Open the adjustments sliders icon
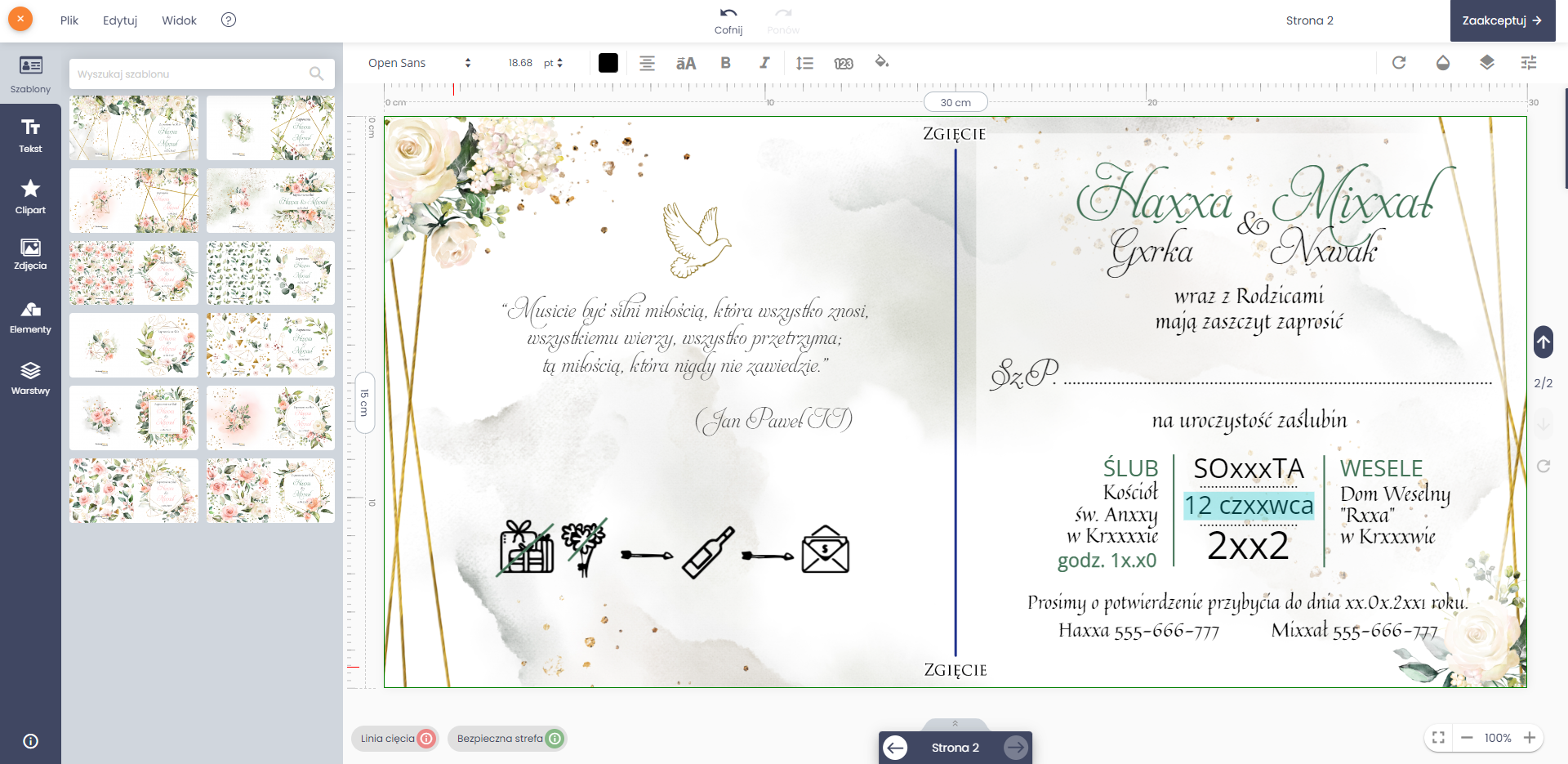Image resolution: width=1568 pixels, height=764 pixels. [x=1529, y=62]
